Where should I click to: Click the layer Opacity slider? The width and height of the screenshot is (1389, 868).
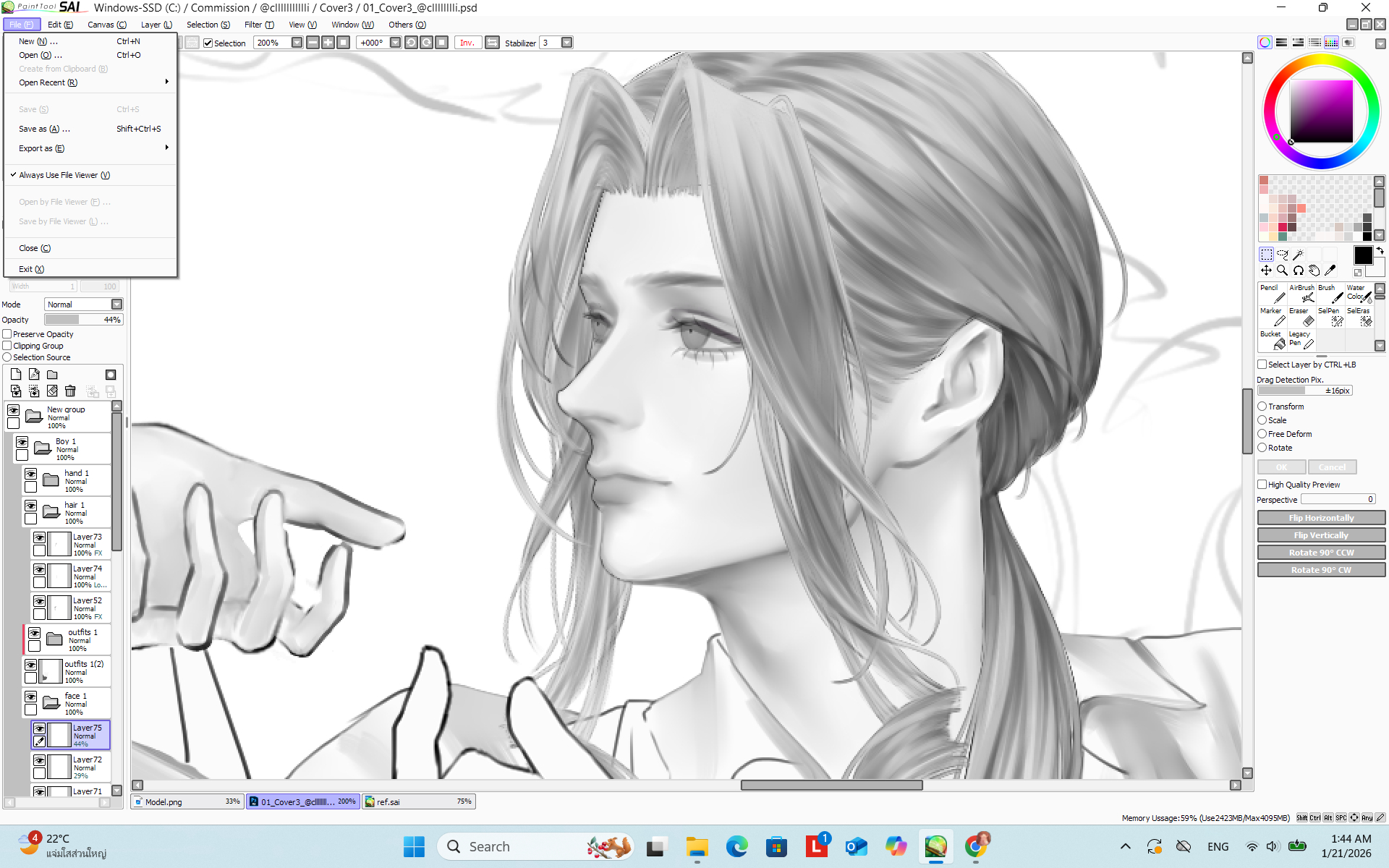pyautogui.click(x=83, y=320)
